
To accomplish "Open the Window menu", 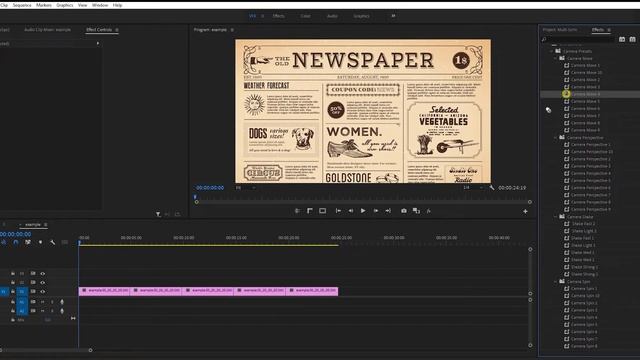I will click(100, 5).
